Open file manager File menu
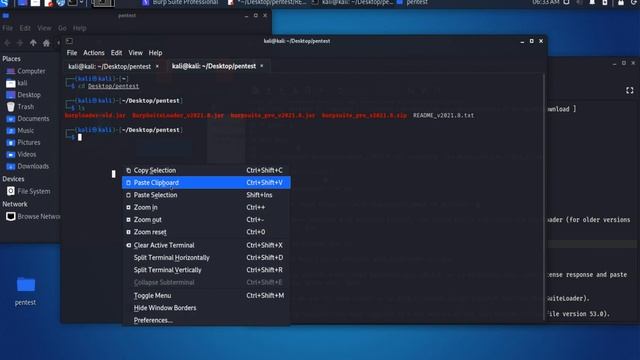Screen dimensions: 640x360 click(x=7, y=28)
